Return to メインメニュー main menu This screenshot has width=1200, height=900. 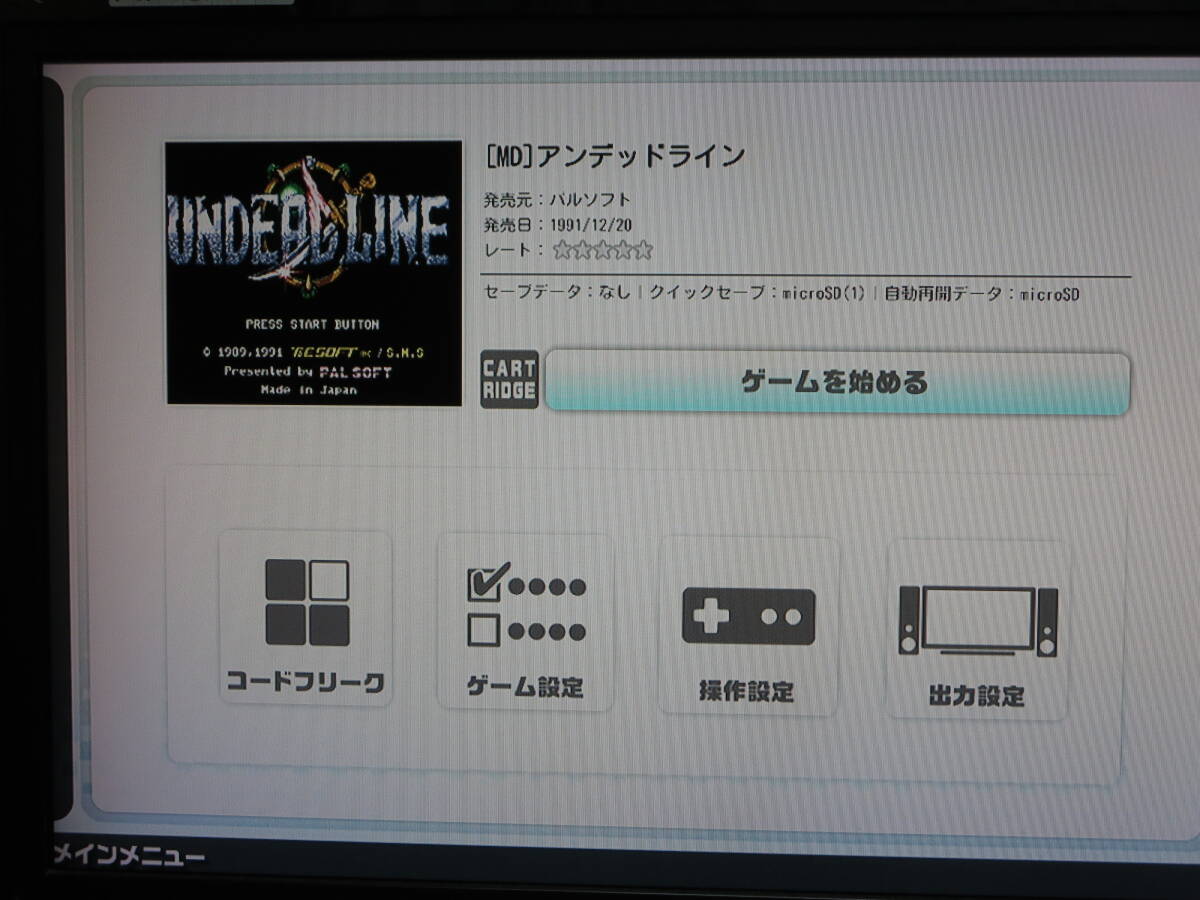point(128,857)
